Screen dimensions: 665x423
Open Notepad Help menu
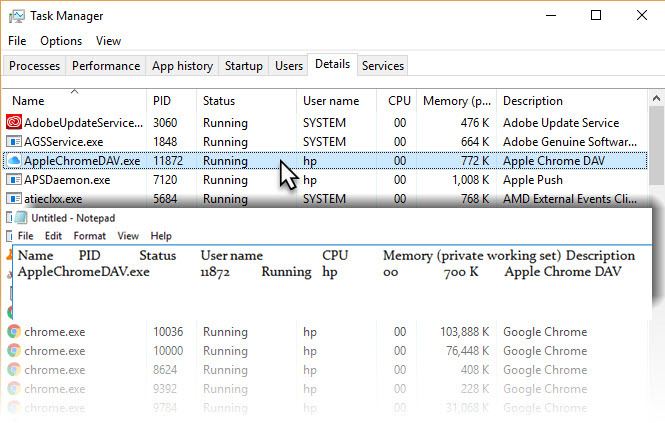click(x=161, y=235)
